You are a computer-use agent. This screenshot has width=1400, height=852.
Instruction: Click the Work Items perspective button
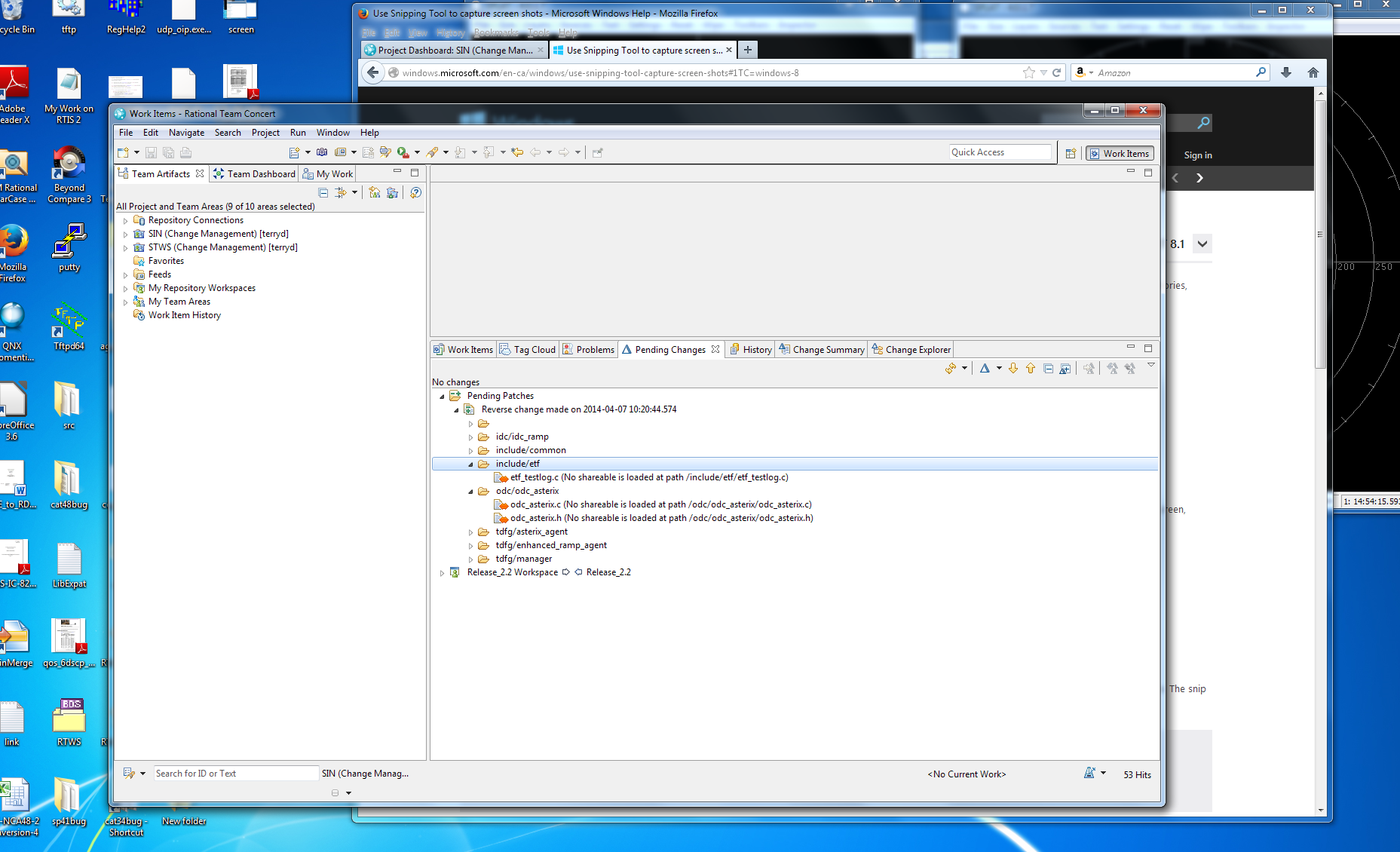(1120, 153)
